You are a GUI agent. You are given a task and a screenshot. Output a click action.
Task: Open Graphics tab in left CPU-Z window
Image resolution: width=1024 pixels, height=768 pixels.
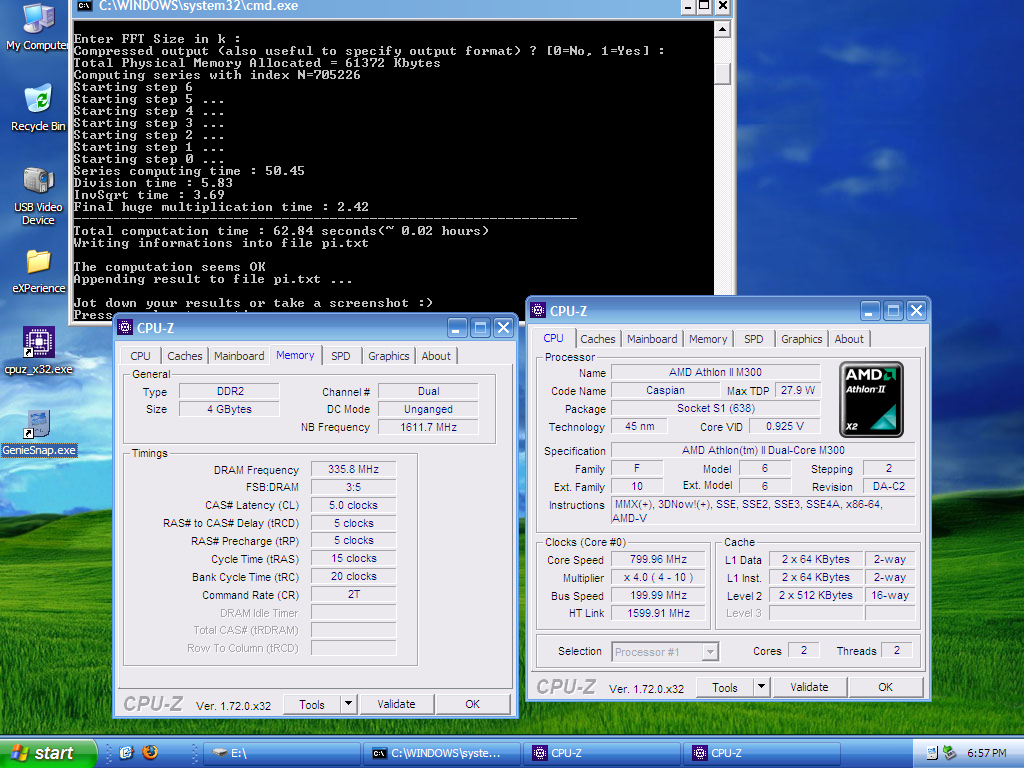click(389, 356)
